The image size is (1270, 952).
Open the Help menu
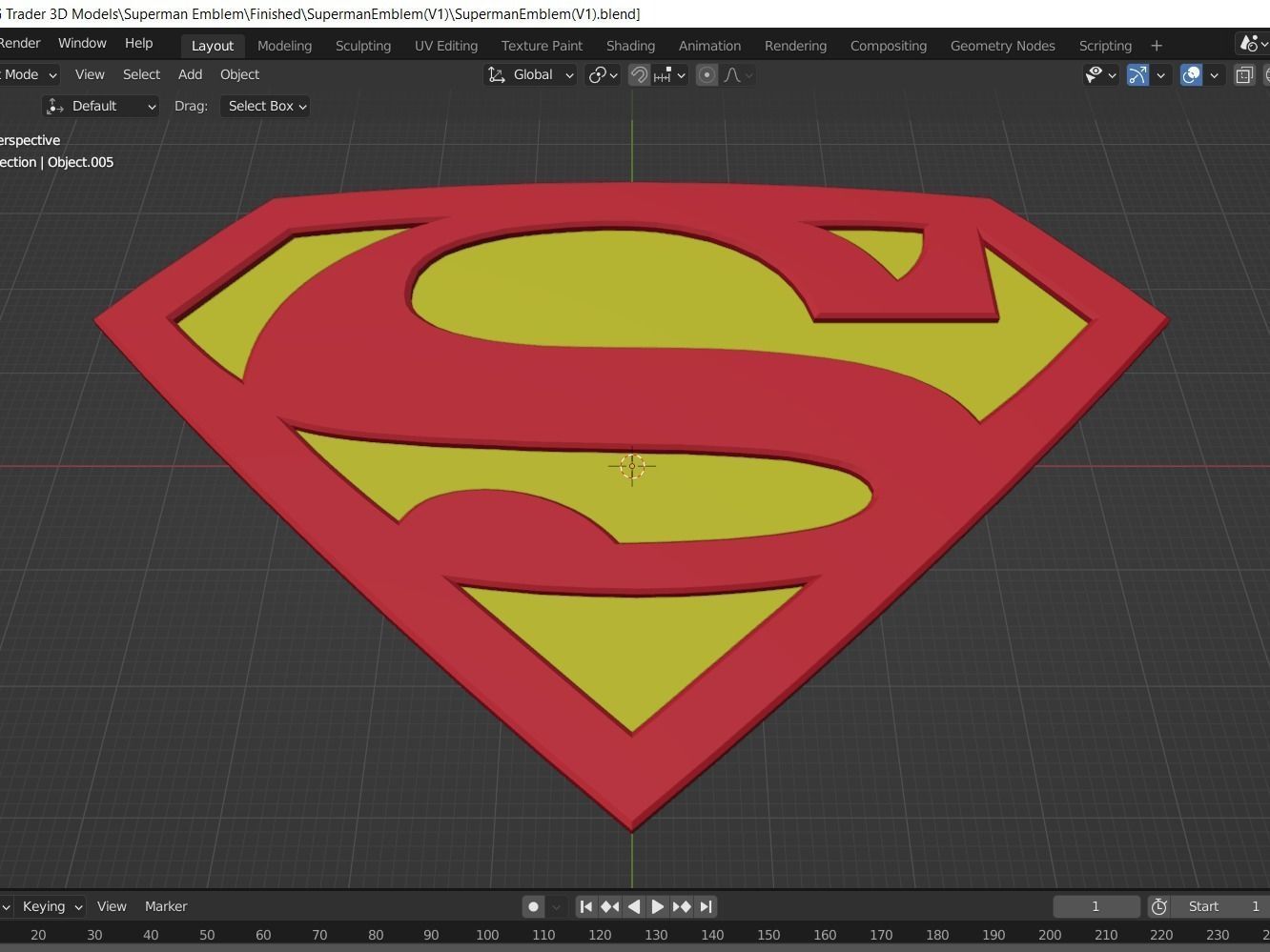138,43
